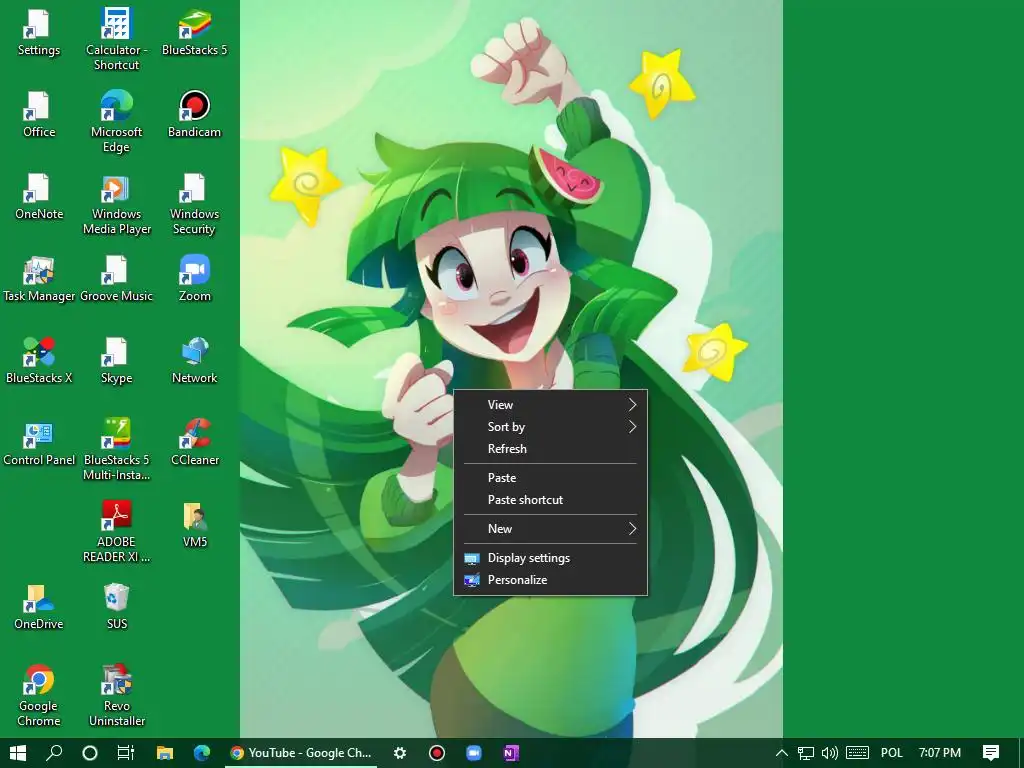Select the Zoom desktop icon
This screenshot has height=768, width=1024.
click(x=195, y=279)
